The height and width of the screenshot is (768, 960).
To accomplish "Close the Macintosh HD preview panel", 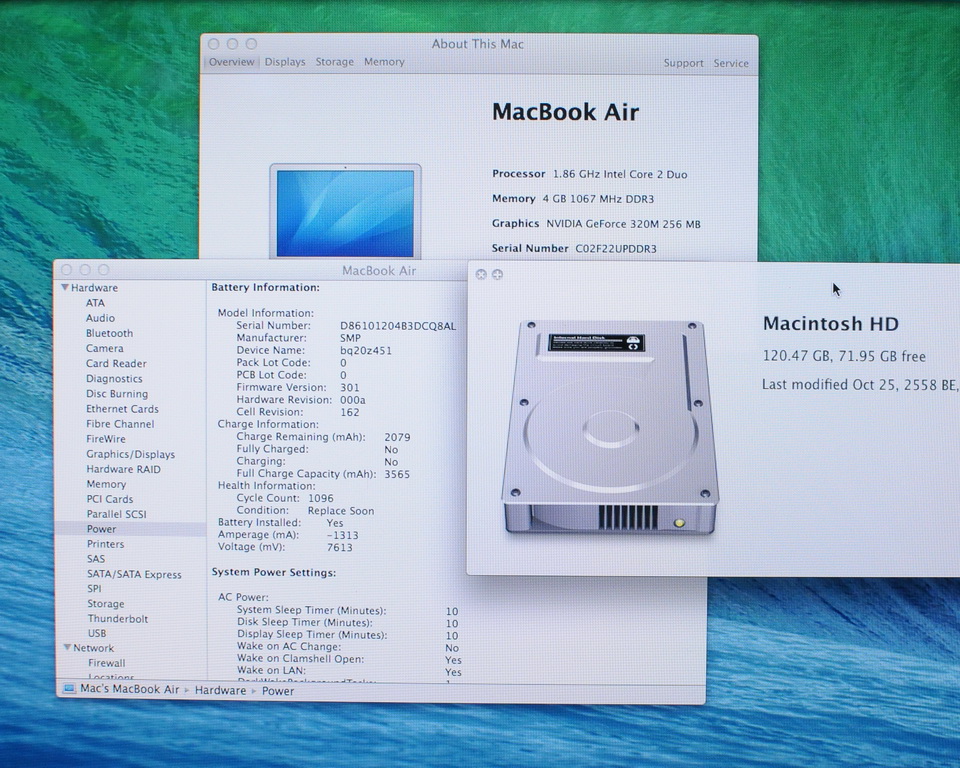I will coord(481,274).
